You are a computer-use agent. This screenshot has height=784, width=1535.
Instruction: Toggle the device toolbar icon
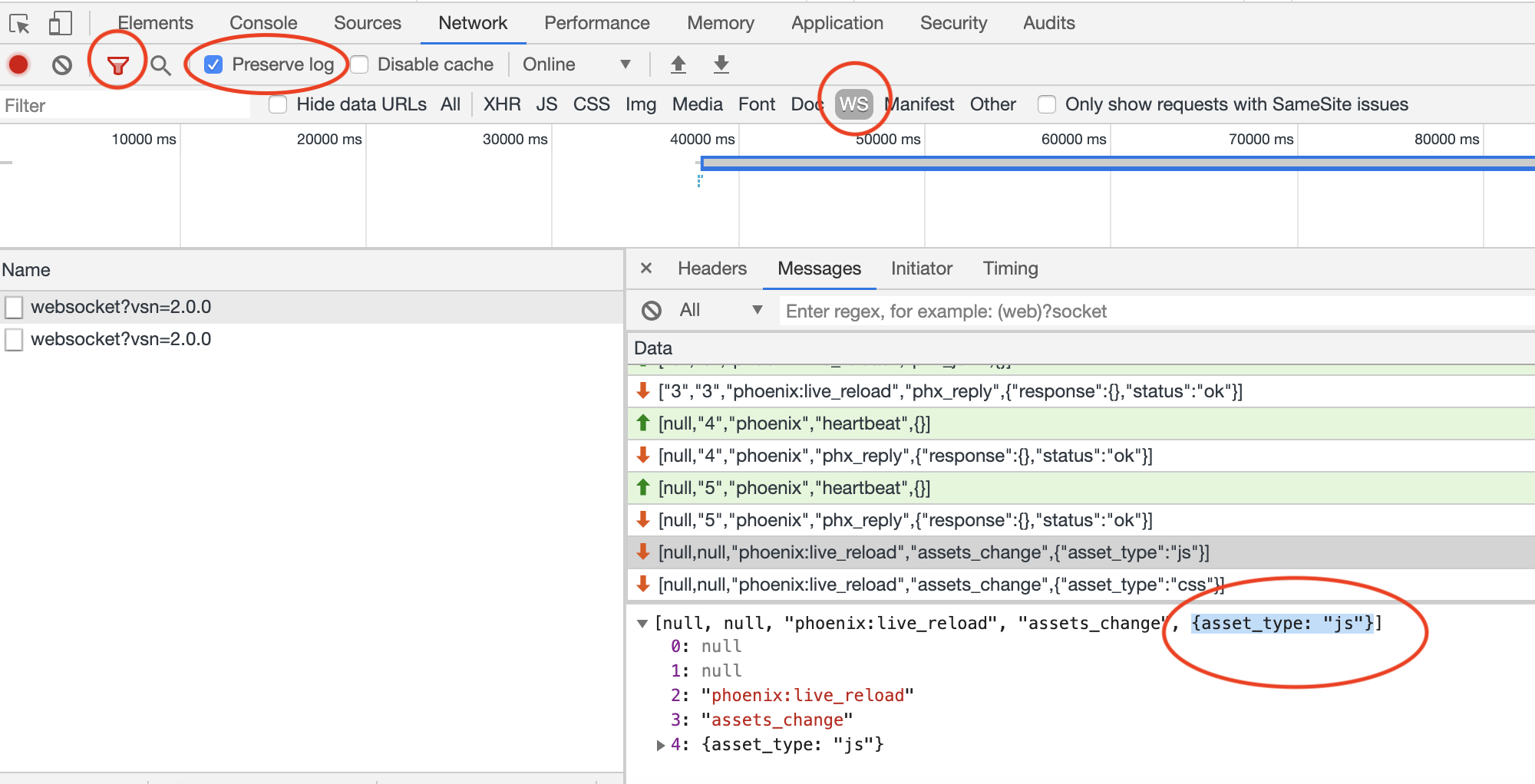[x=60, y=24]
